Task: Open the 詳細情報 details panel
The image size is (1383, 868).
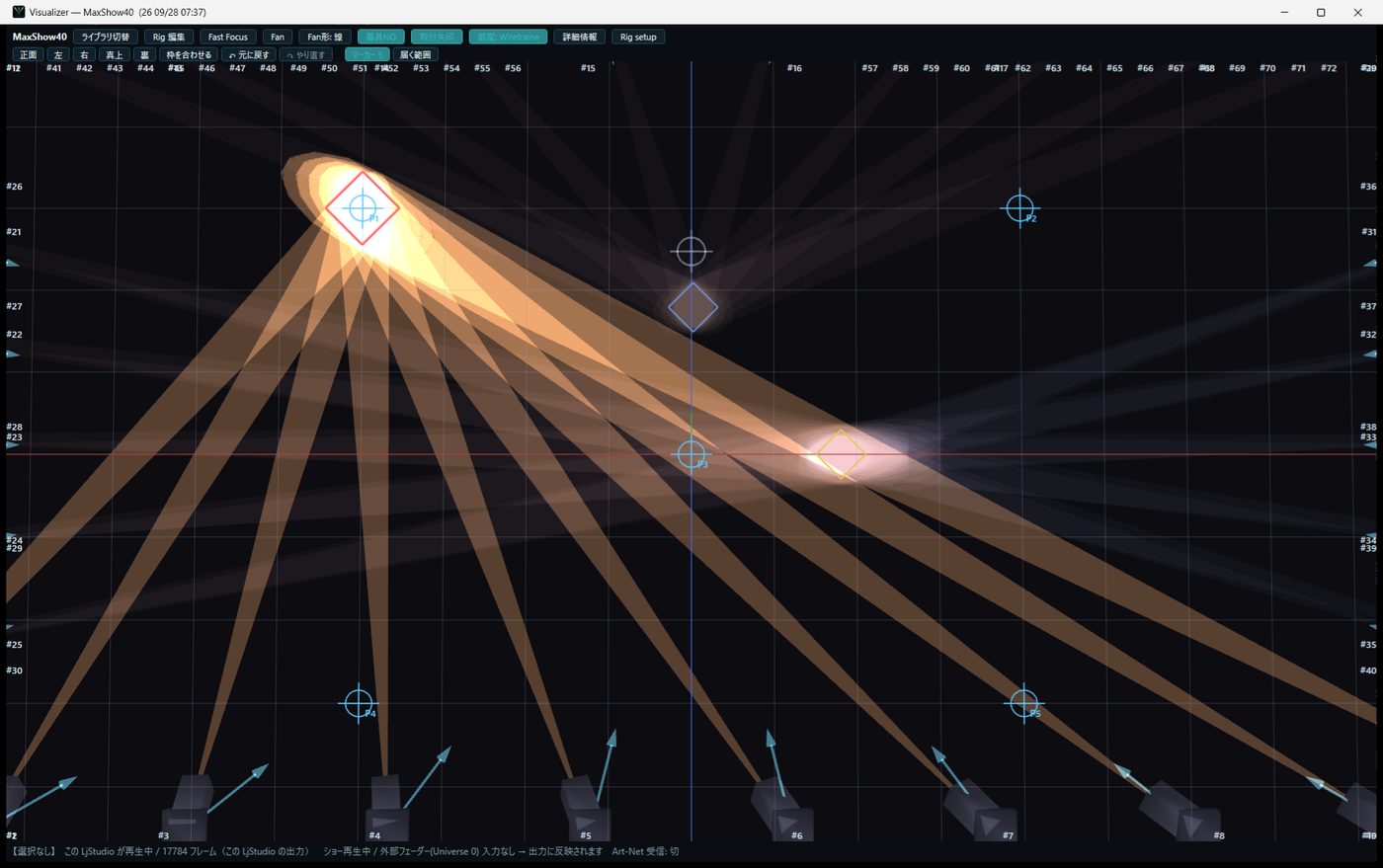Action: click(580, 37)
